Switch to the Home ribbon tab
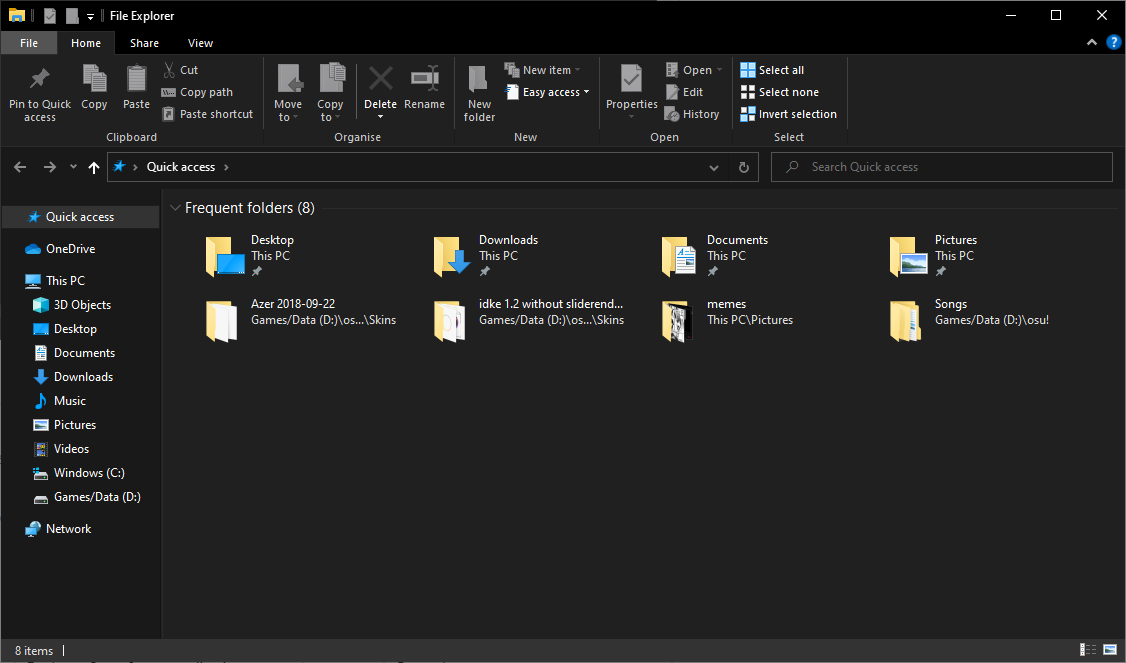 click(85, 43)
